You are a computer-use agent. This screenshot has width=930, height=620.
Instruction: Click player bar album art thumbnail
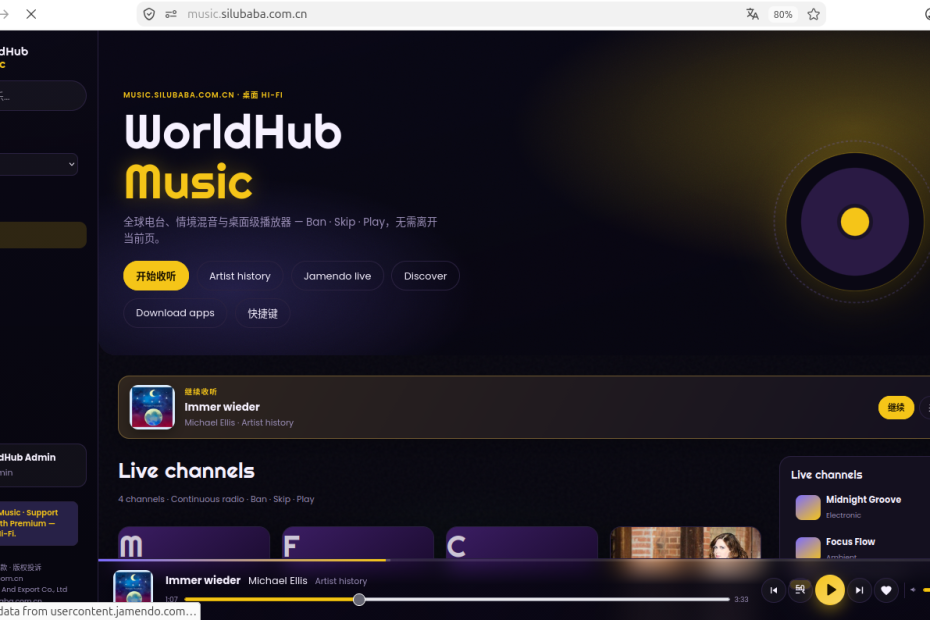point(133,587)
